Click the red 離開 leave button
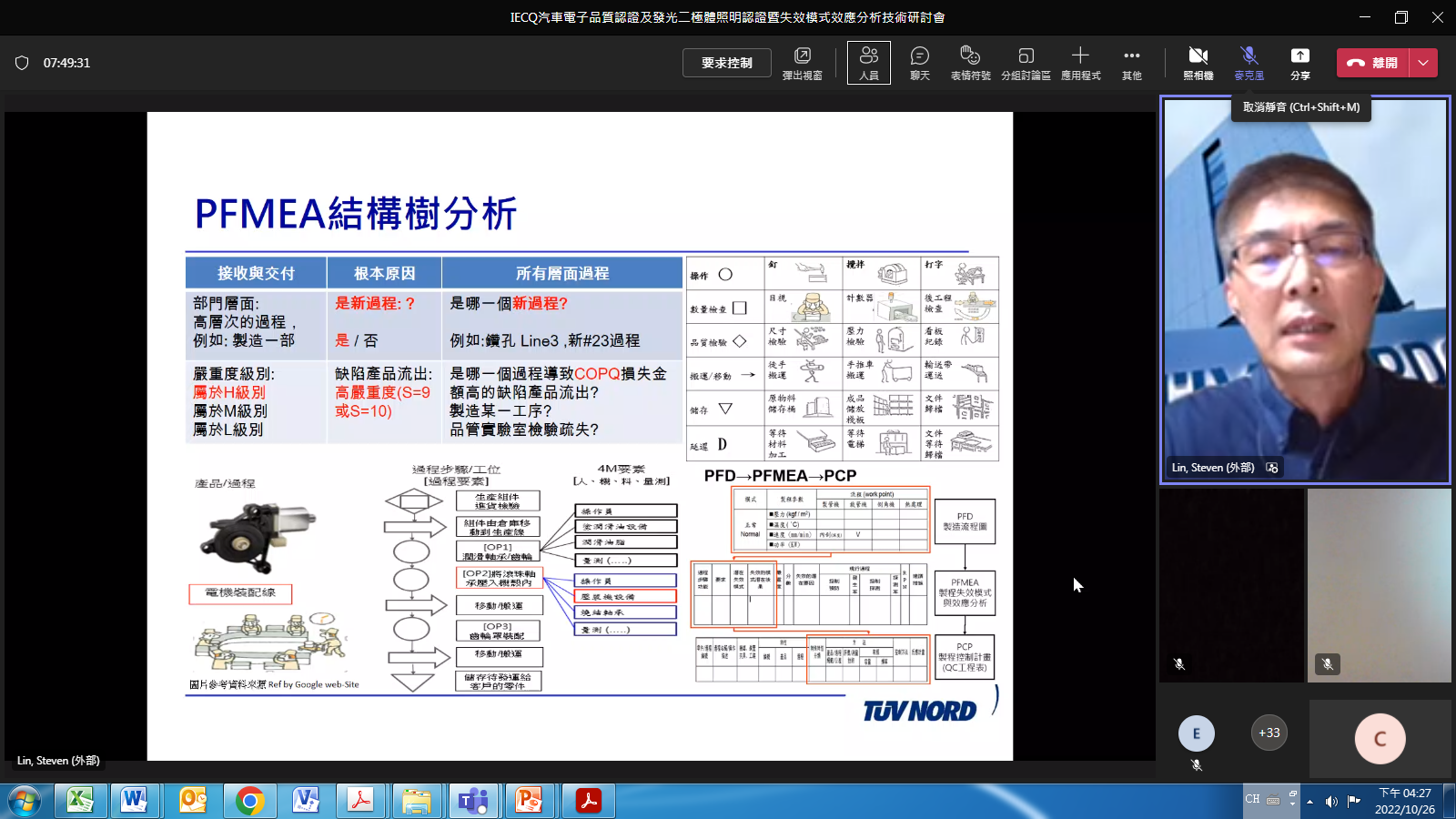The height and width of the screenshot is (819, 1456). 1373,63
